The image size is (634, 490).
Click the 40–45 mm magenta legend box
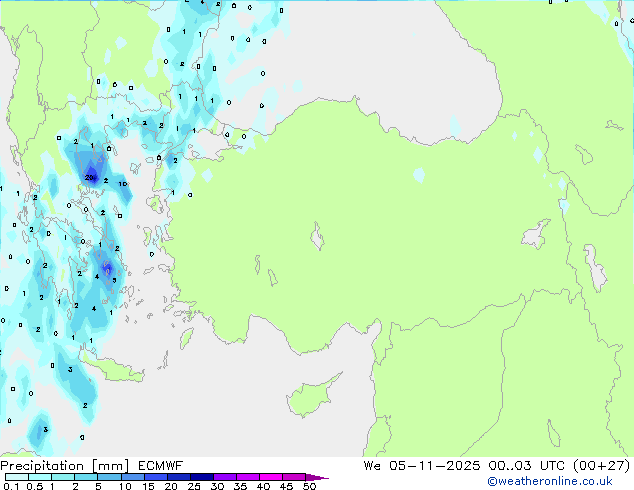[271, 477]
